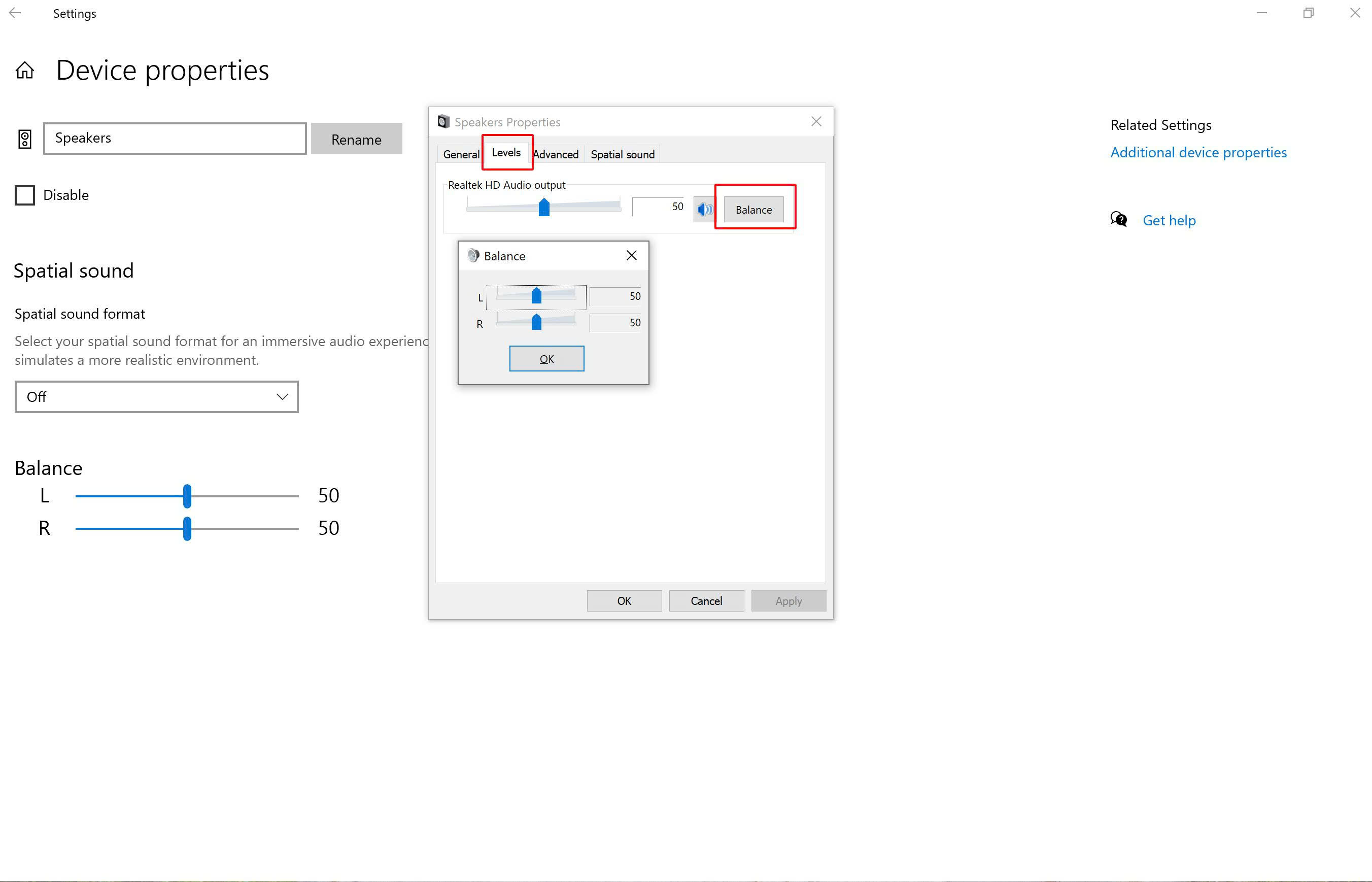
Task: Click the Settings back arrow
Action: tap(15, 13)
